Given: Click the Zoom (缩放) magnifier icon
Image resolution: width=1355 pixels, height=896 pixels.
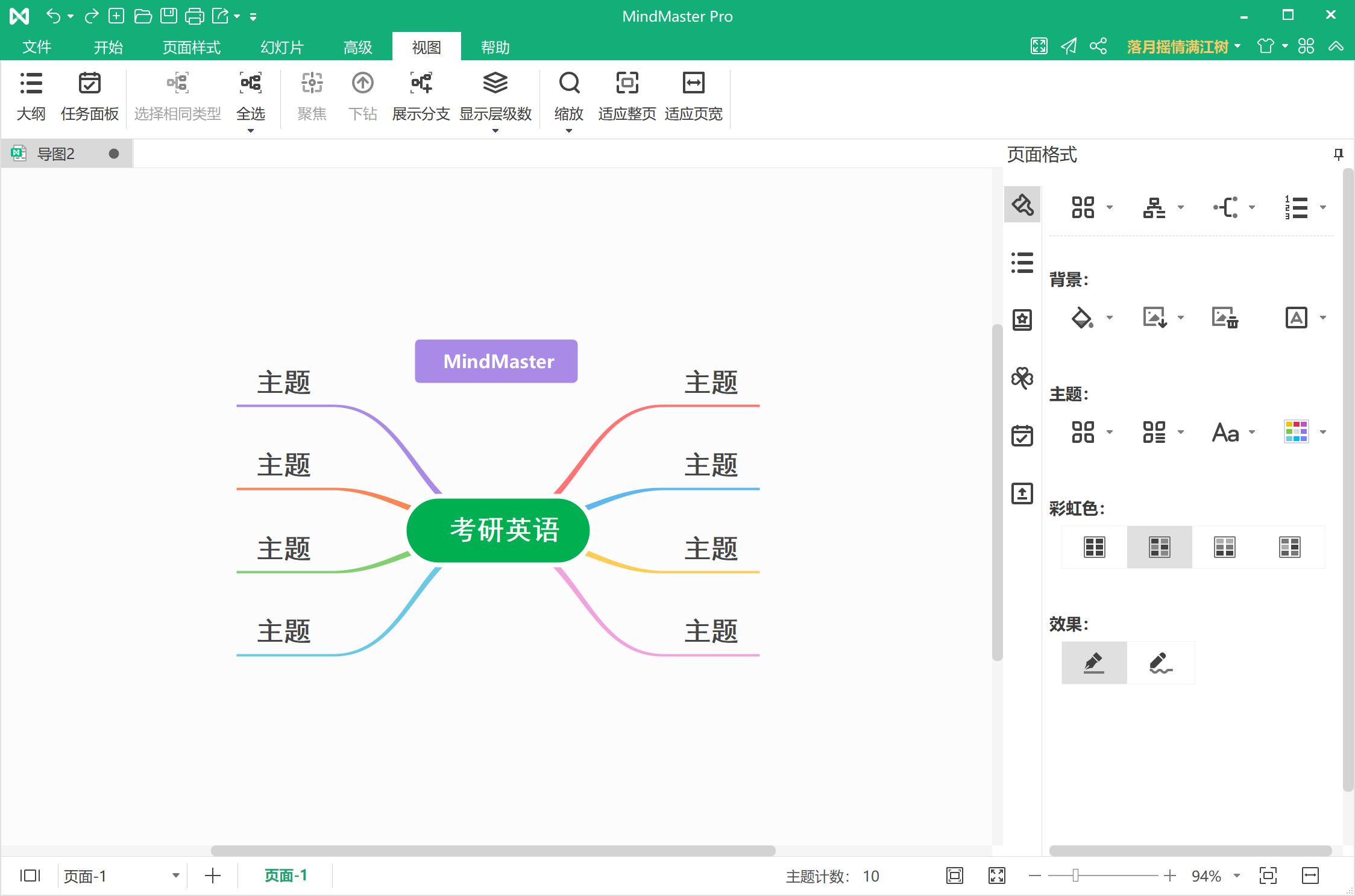Looking at the screenshot, I should 569,83.
